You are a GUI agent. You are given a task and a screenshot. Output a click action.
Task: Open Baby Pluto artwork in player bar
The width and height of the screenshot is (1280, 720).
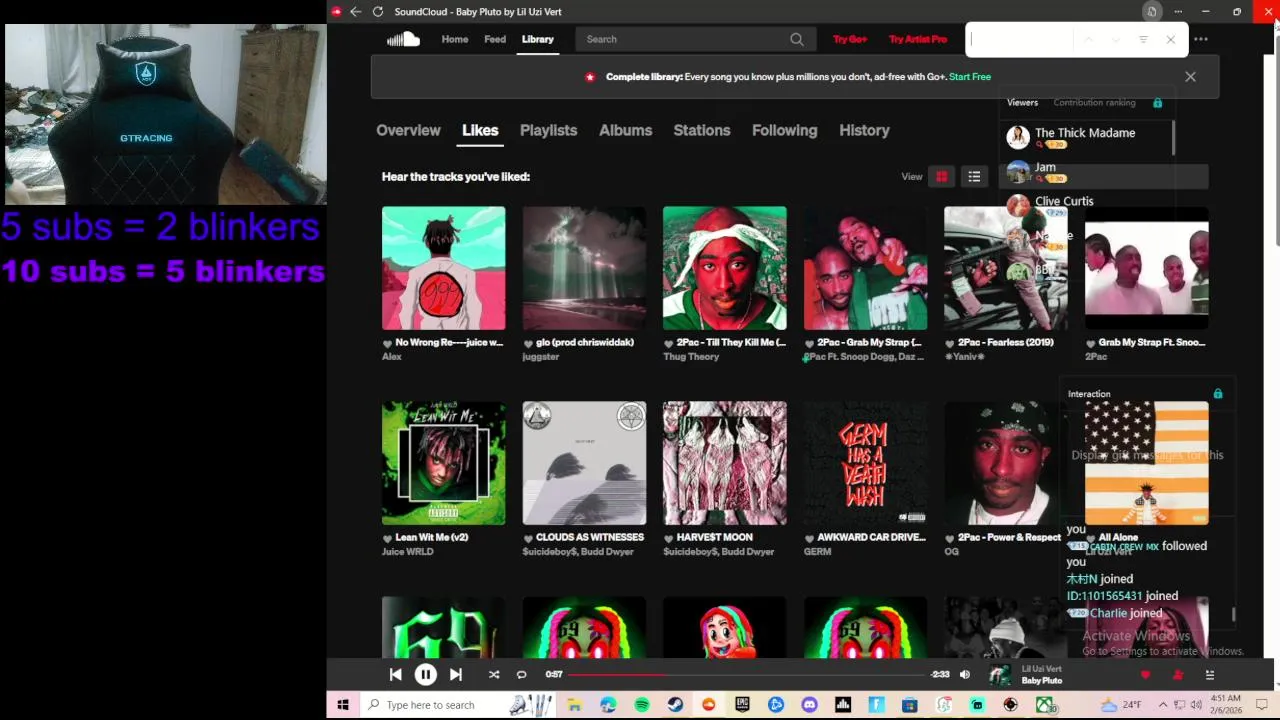tap(999, 675)
